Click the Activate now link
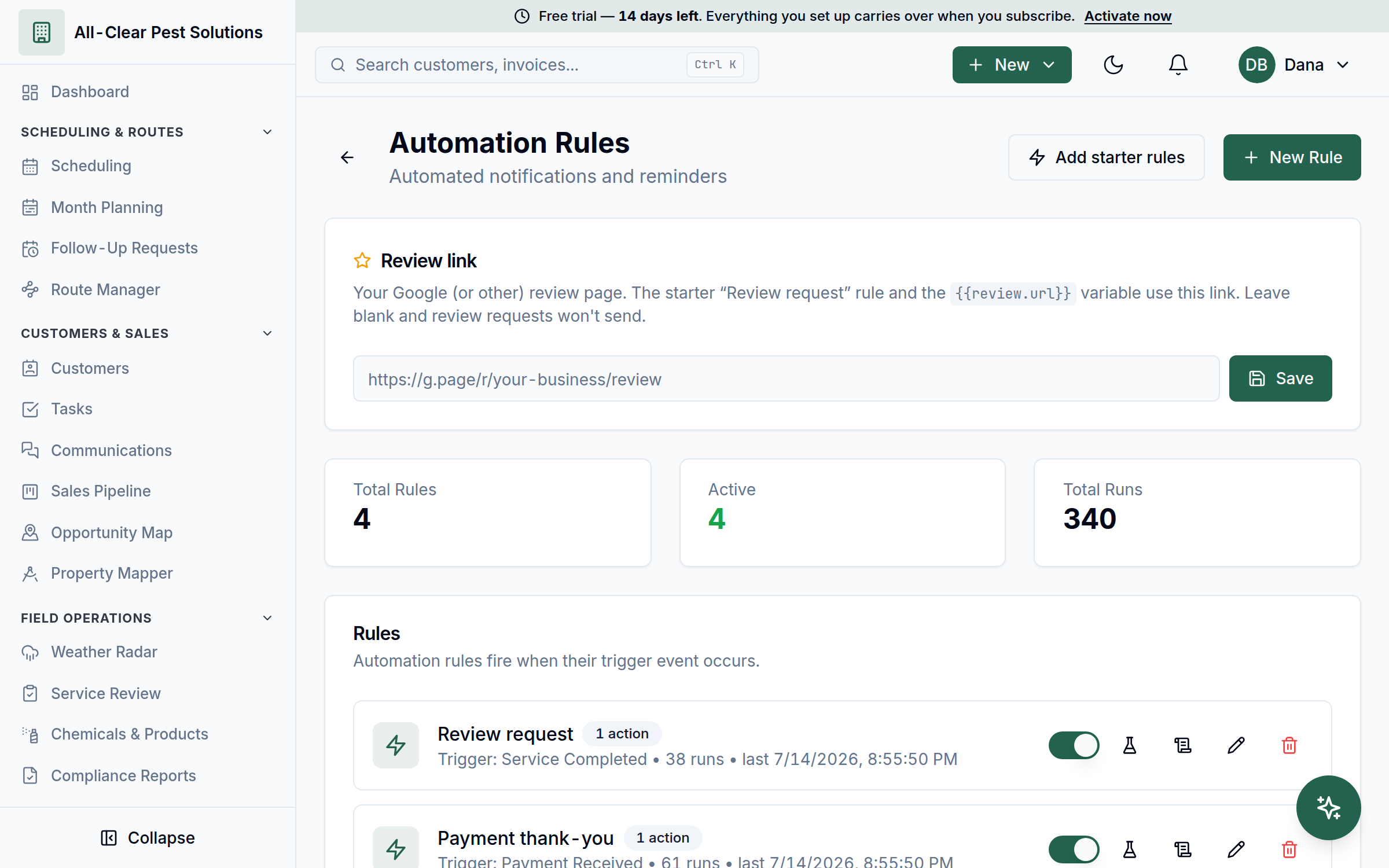 coord(1127,16)
